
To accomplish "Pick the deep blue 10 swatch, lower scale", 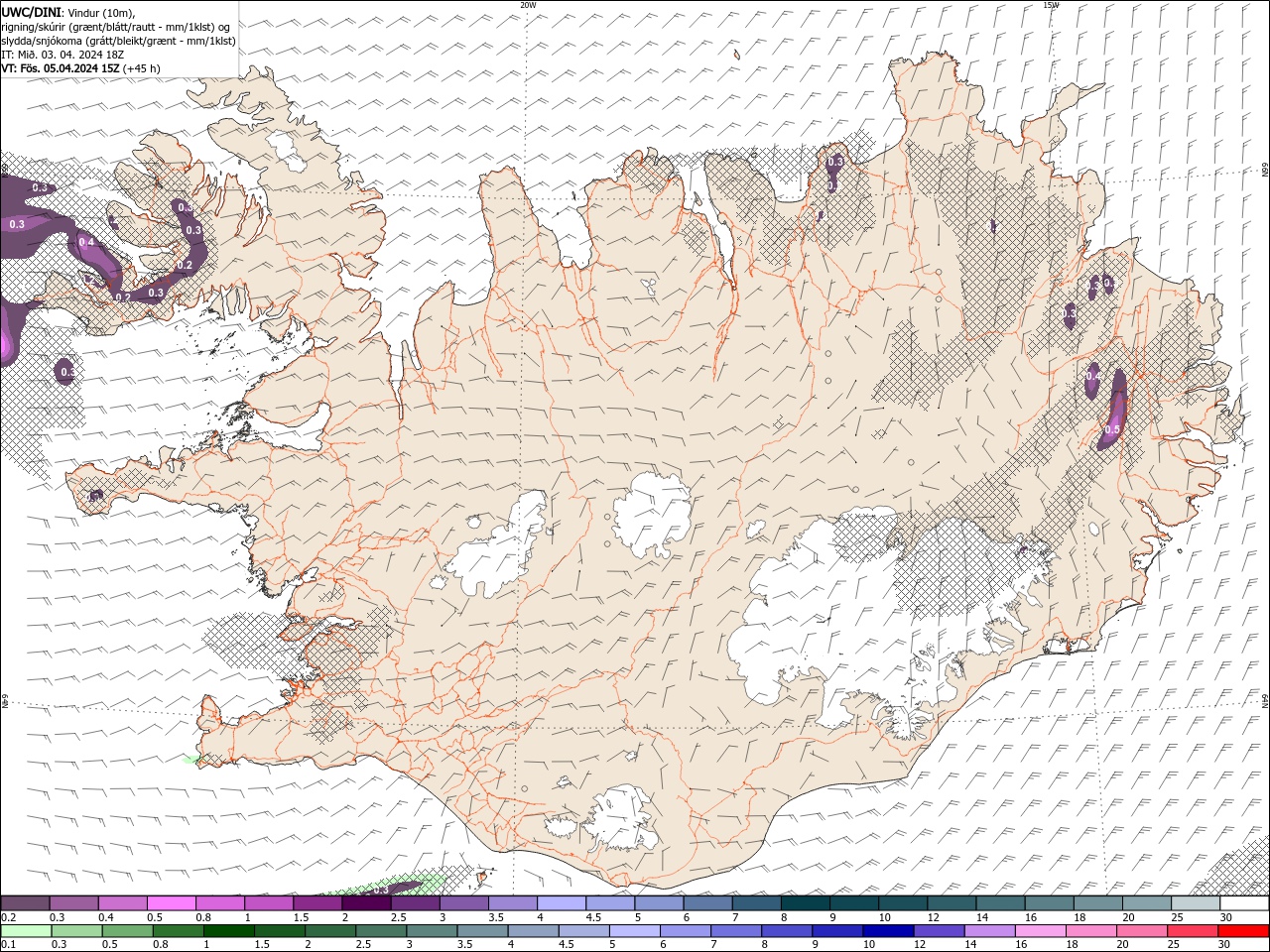I will pyautogui.click(x=888, y=931).
